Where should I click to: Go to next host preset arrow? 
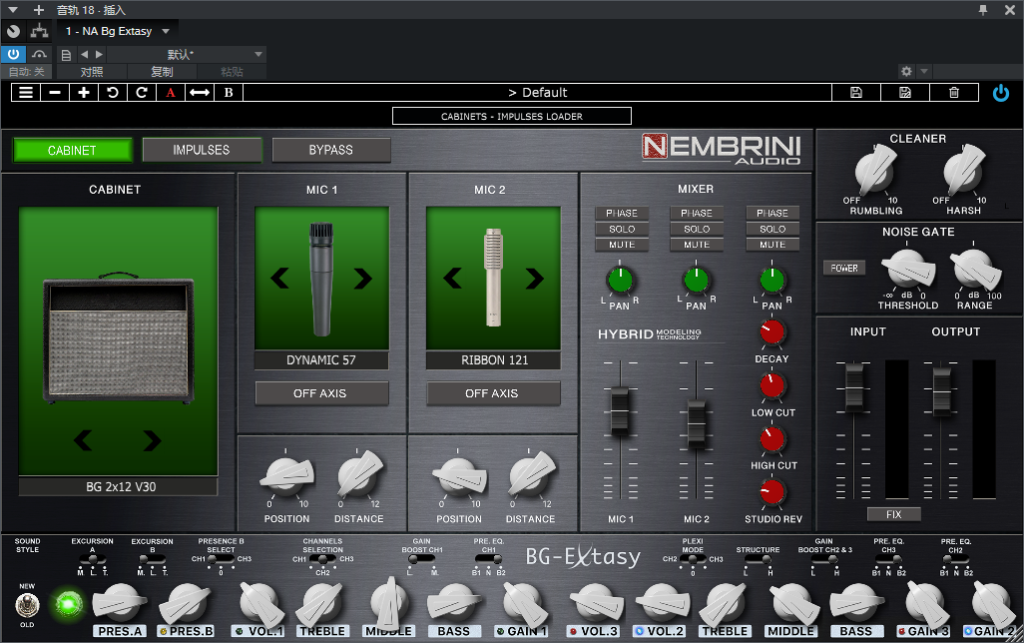tap(99, 54)
